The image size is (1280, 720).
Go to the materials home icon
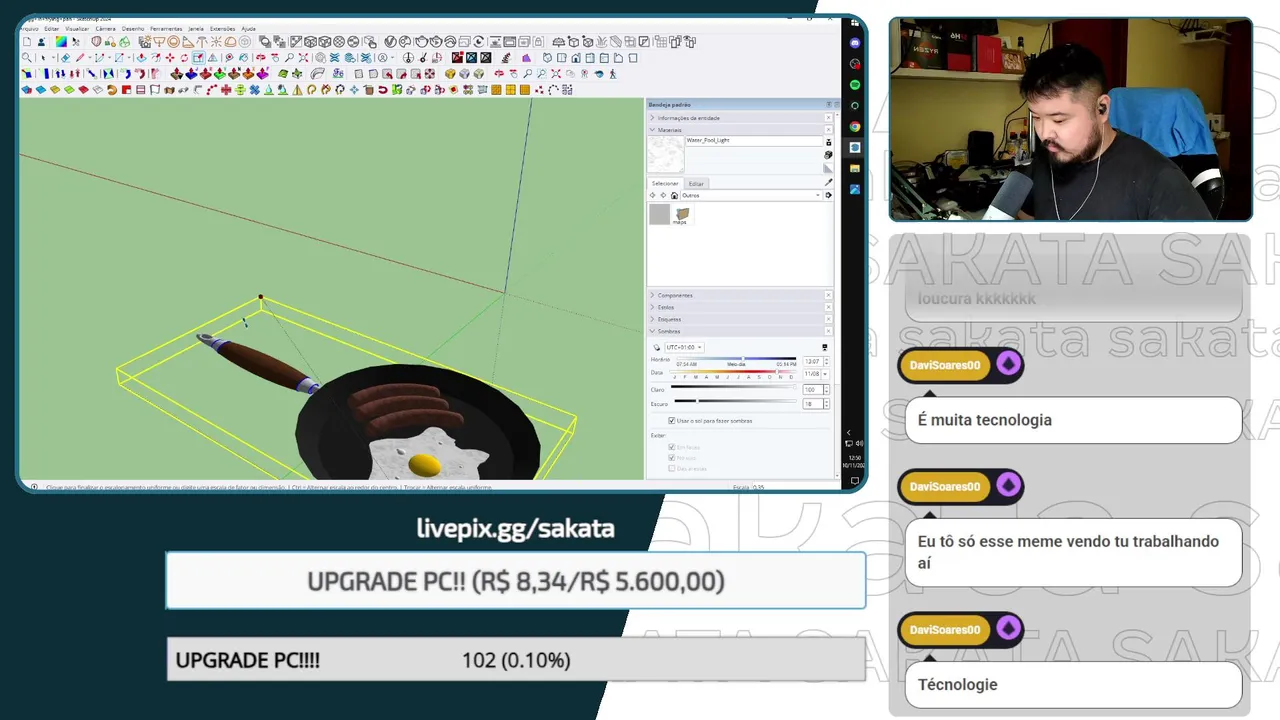pos(674,195)
